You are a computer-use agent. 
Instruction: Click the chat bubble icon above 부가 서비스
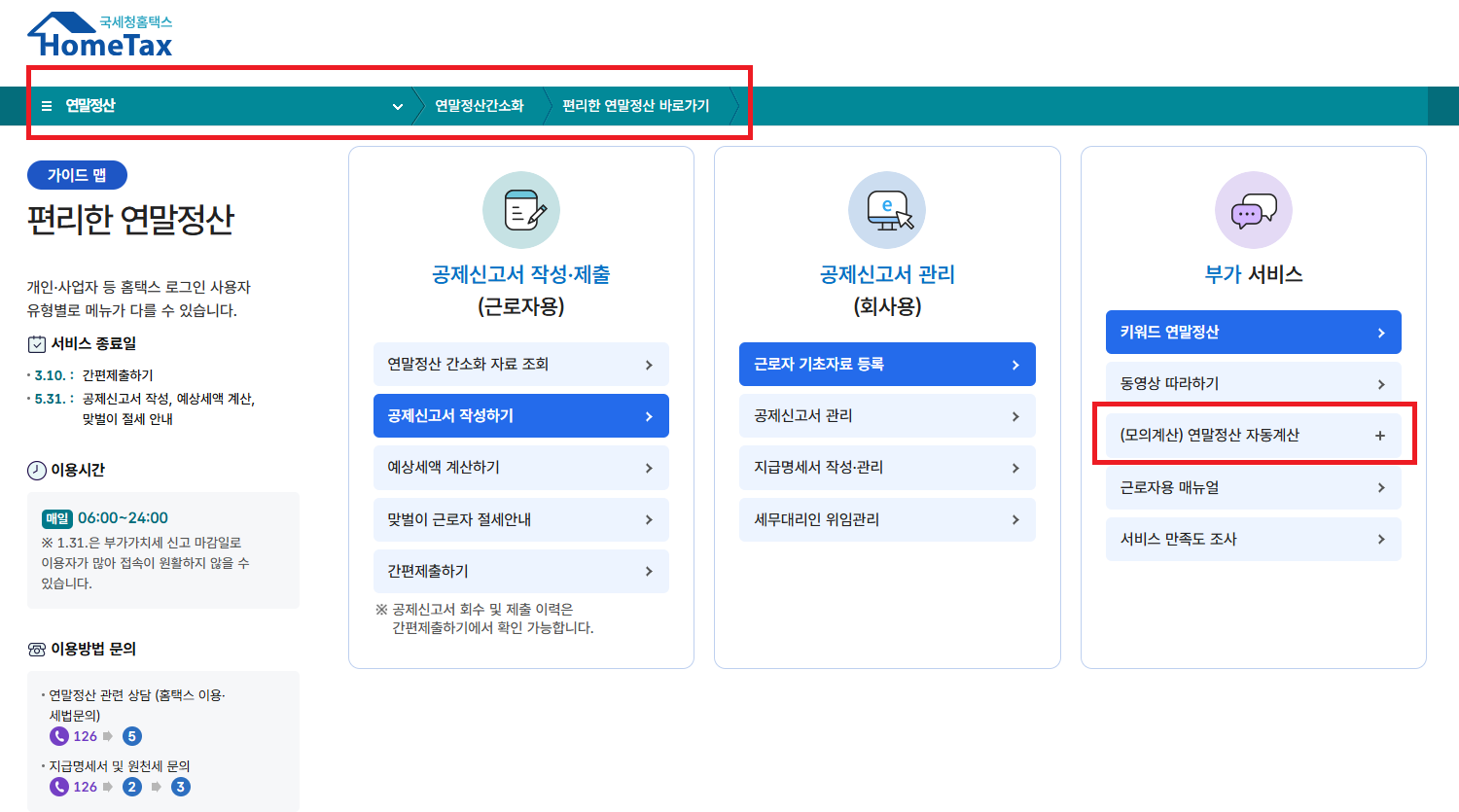(x=1253, y=209)
